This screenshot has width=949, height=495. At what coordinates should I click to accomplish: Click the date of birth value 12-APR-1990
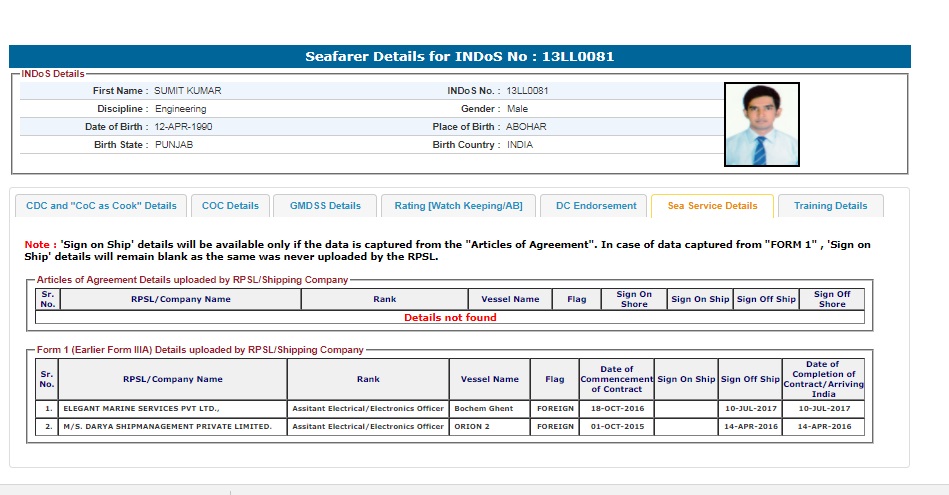pos(183,127)
